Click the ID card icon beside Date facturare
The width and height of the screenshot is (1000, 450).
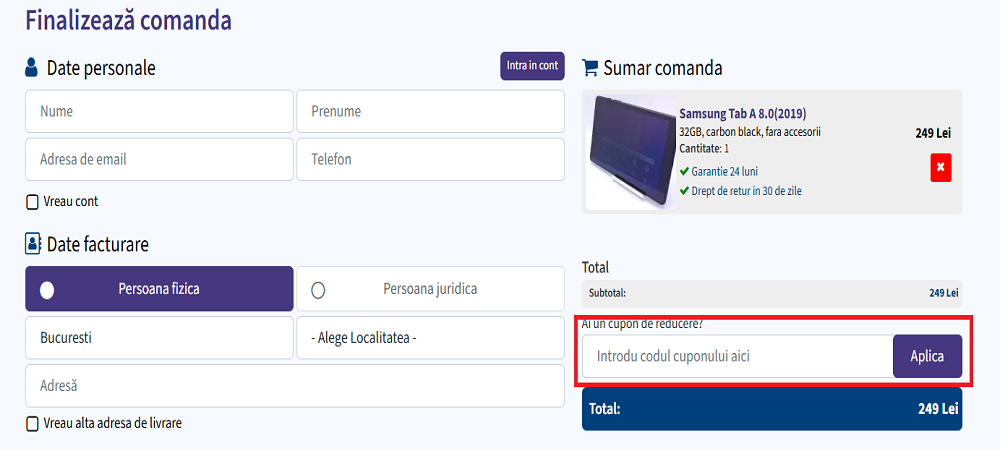[32, 244]
